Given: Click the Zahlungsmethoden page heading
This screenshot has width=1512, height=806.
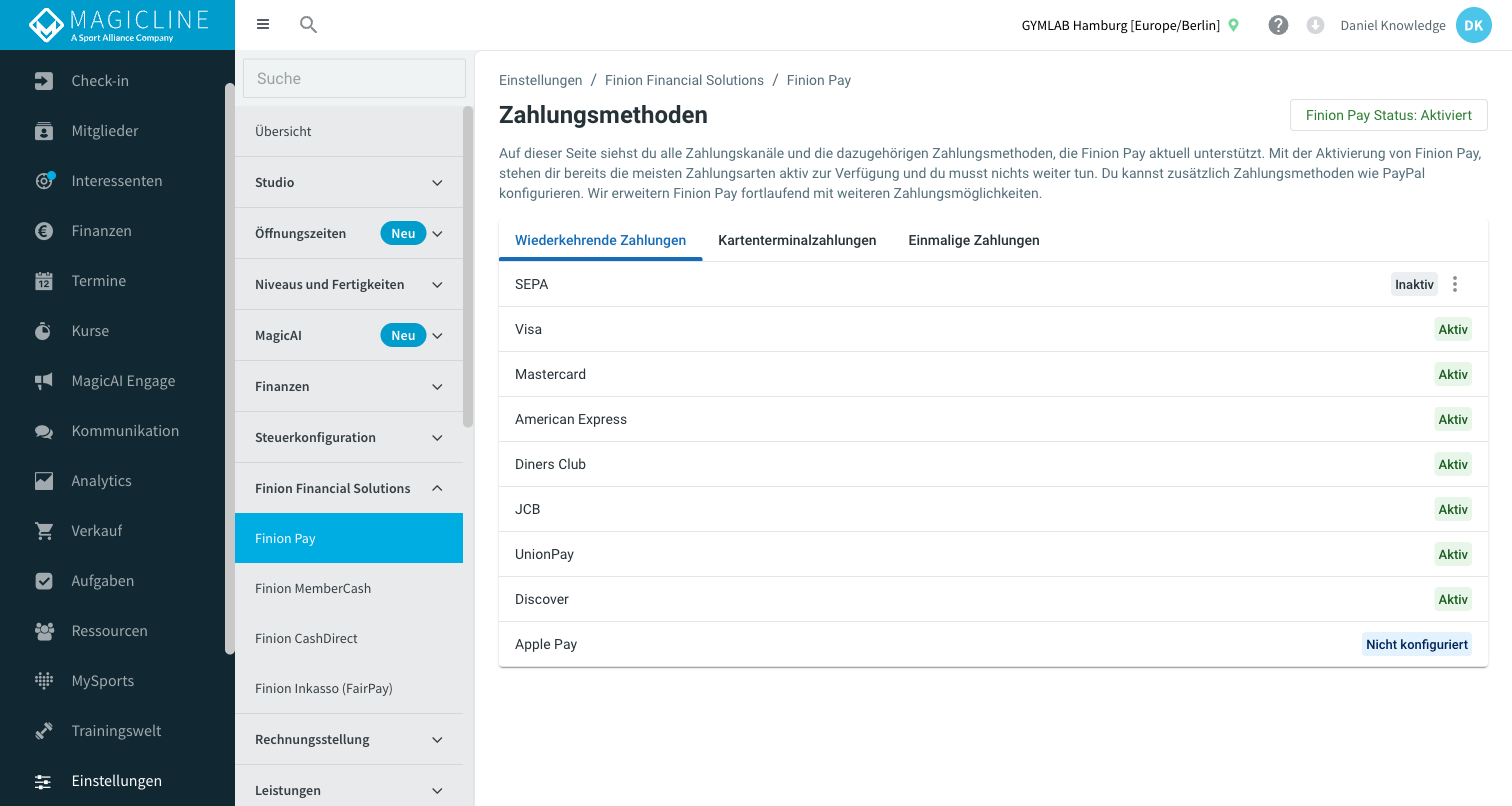Looking at the screenshot, I should pyautogui.click(x=603, y=115).
